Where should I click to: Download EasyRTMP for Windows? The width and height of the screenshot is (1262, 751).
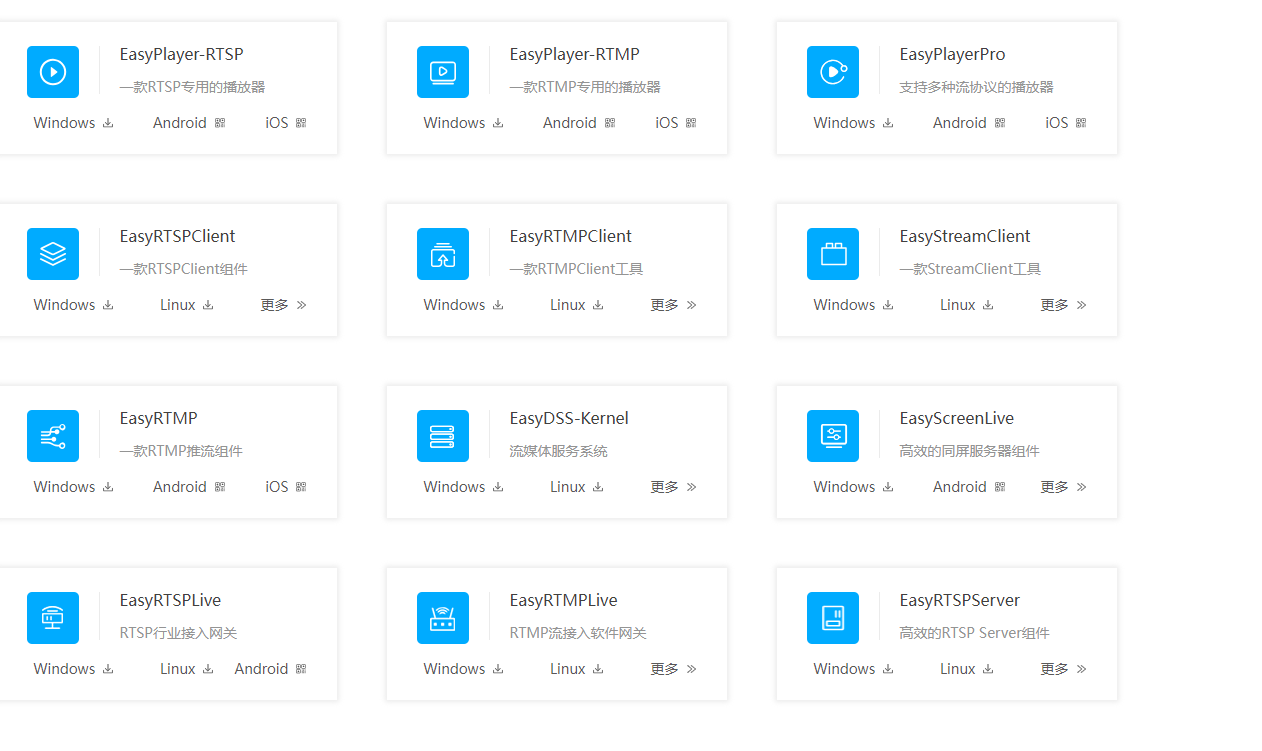coord(74,487)
